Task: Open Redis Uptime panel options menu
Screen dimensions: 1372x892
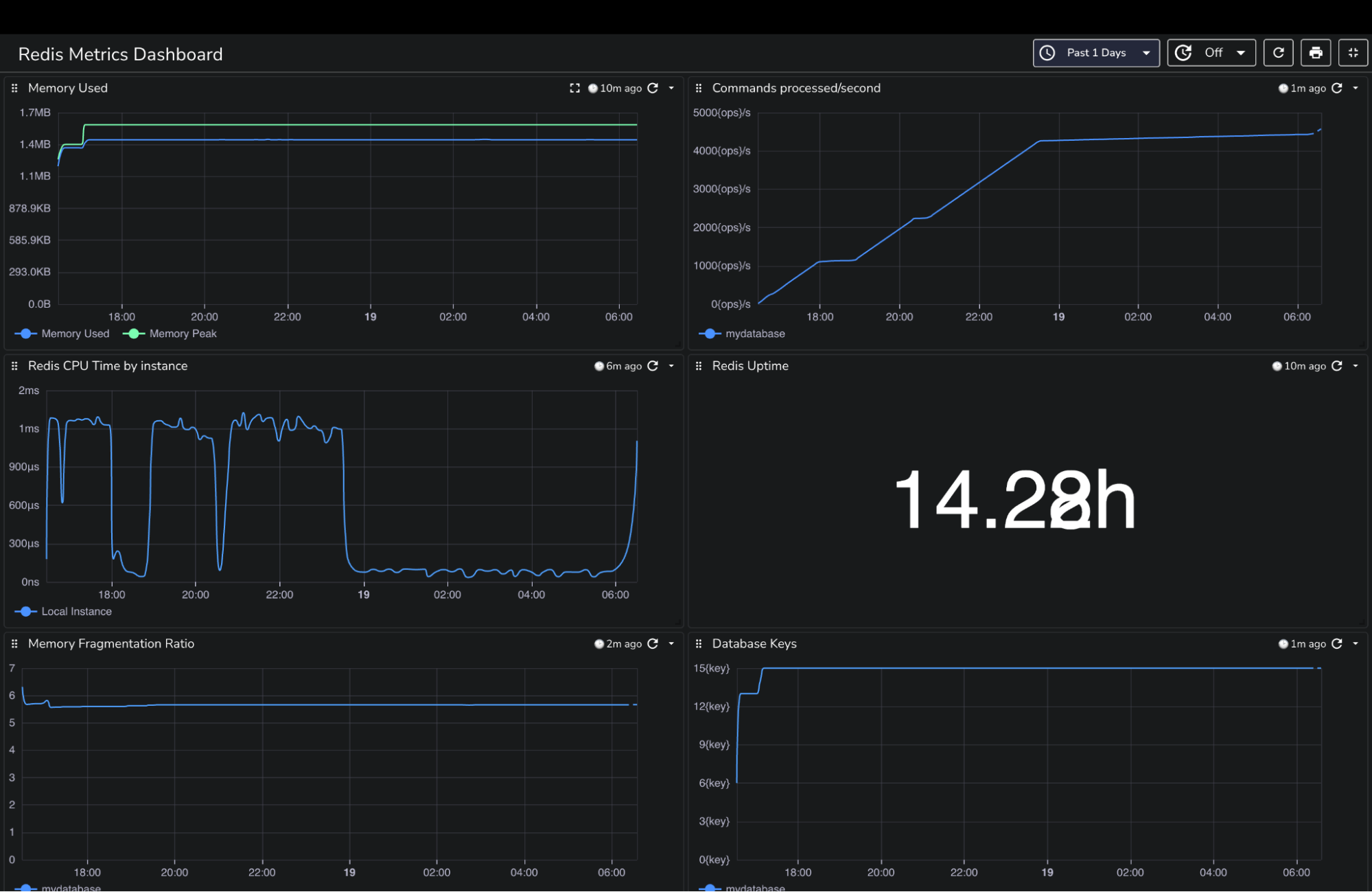Action: click(x=1356, y=366)
